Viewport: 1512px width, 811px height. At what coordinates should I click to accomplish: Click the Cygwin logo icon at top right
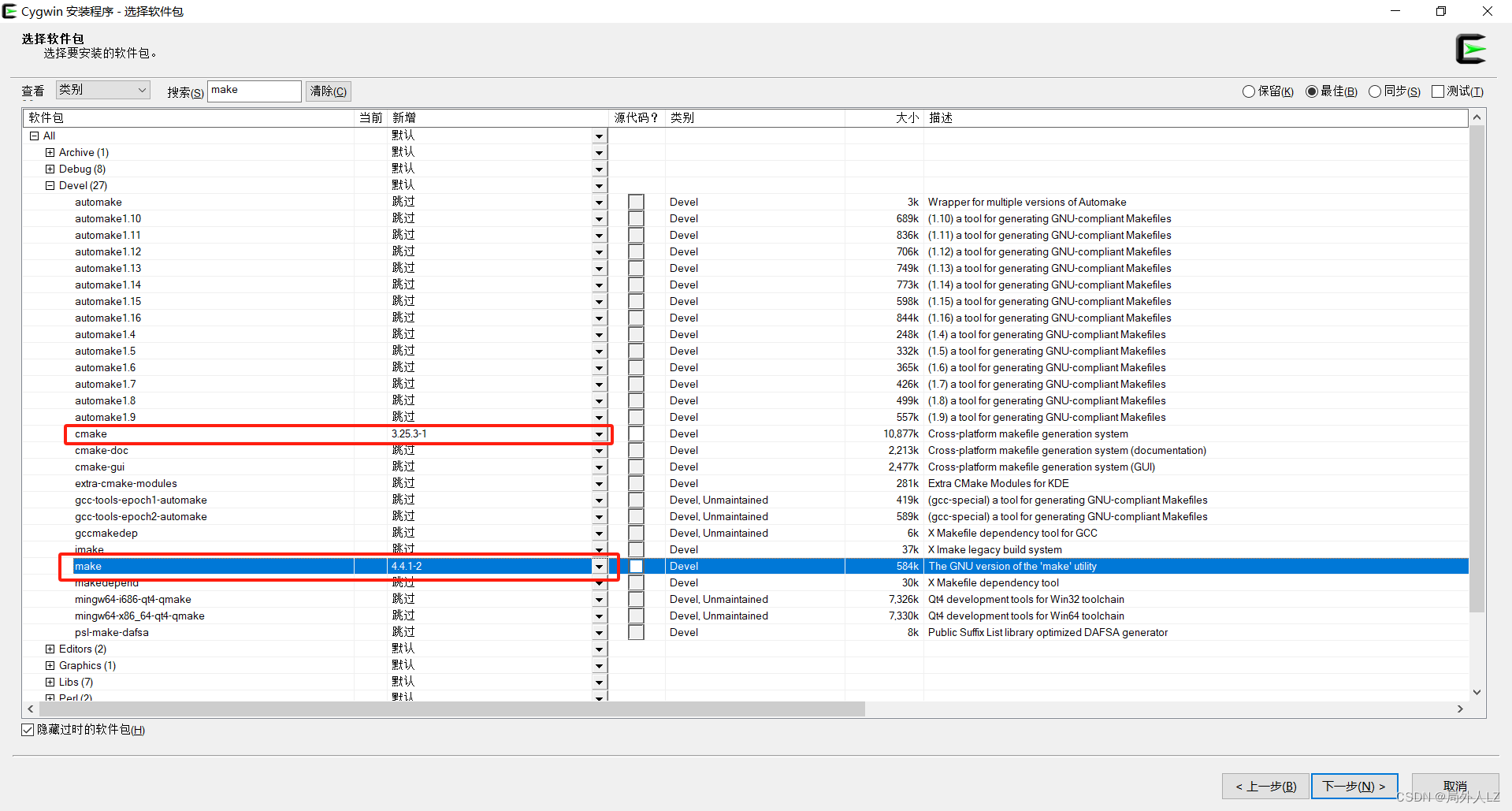1470,49
